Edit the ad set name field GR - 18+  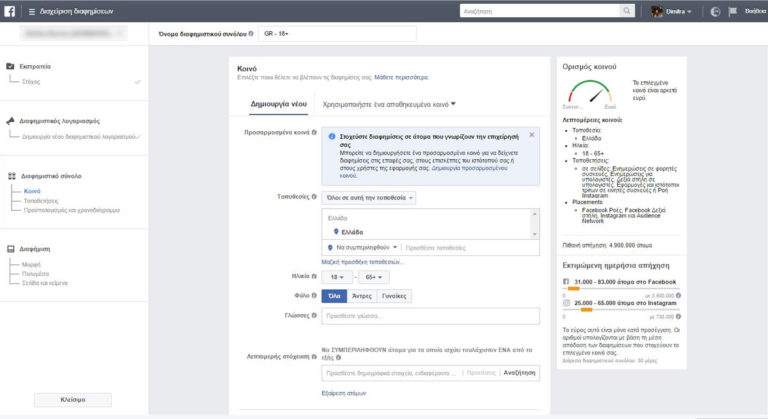tap(337, 34)
